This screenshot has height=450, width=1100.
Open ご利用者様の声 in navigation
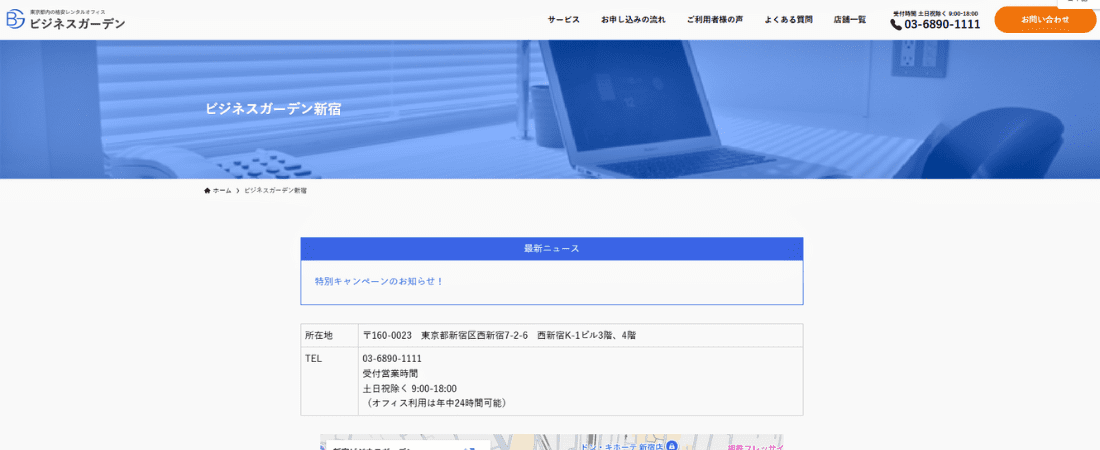click(x=714, y=20)
